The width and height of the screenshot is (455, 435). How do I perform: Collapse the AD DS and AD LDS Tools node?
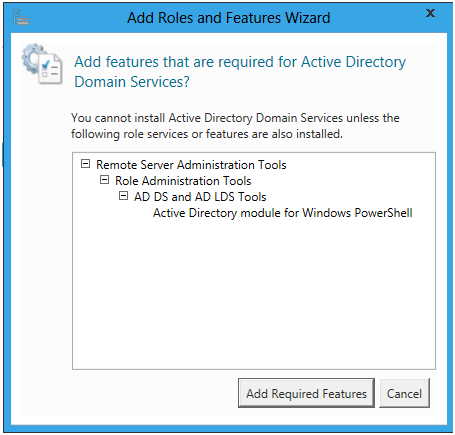click(x=123, y=196)
